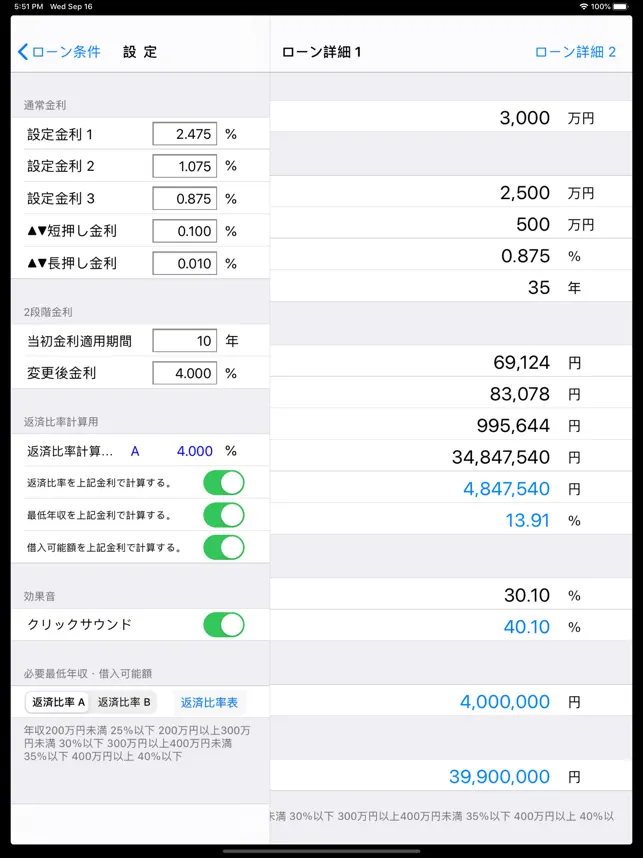Tap the blue 13.91 % value
This screenshot has width=643, height=858.
click(527, 521)
